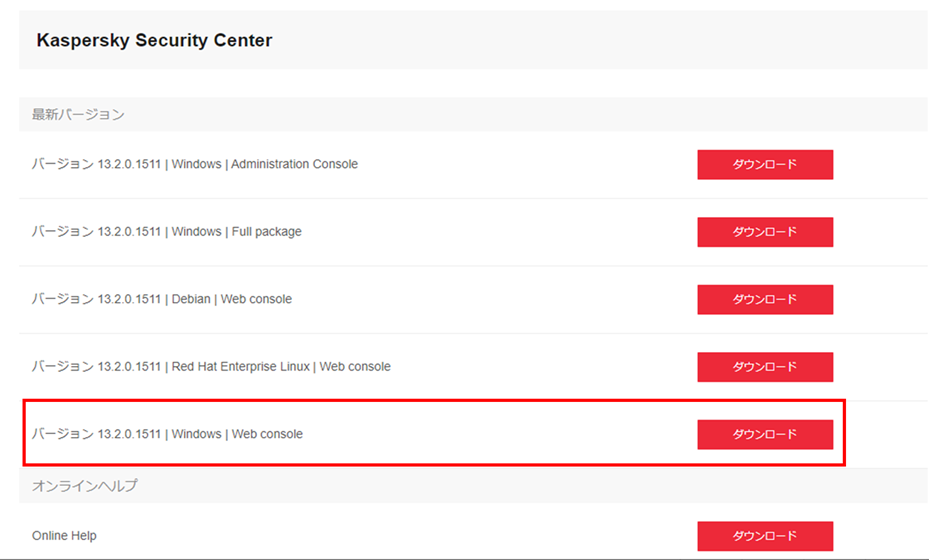Download the Windows Full package

(765, 232)
